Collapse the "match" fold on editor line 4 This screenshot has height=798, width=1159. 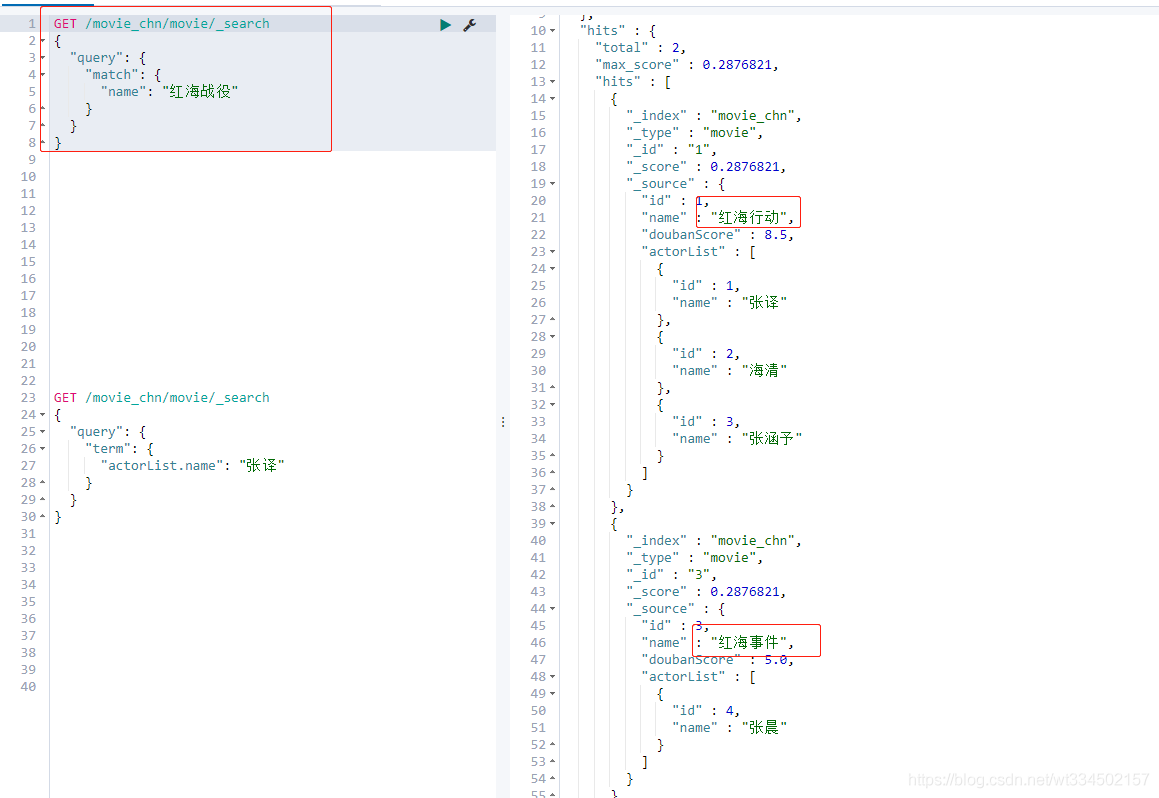(42, 75)
